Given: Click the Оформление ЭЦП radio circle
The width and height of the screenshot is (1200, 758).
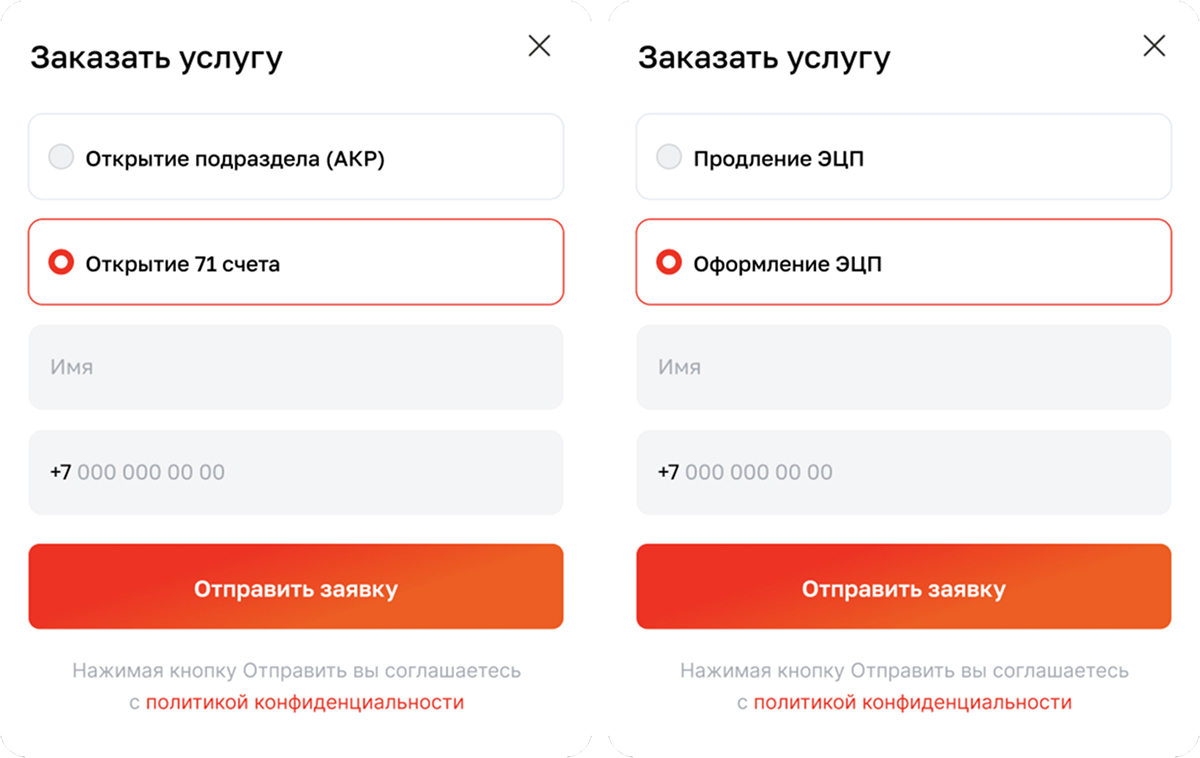Looking at the screenshot, I should pyautogui.click(x=669, y=264).
